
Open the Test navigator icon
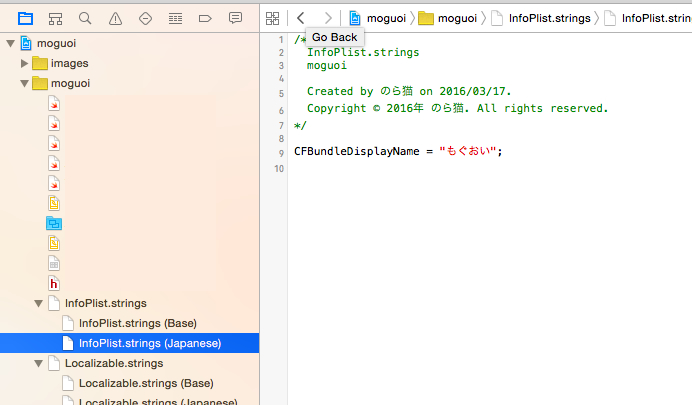click(x=145, y=18)
